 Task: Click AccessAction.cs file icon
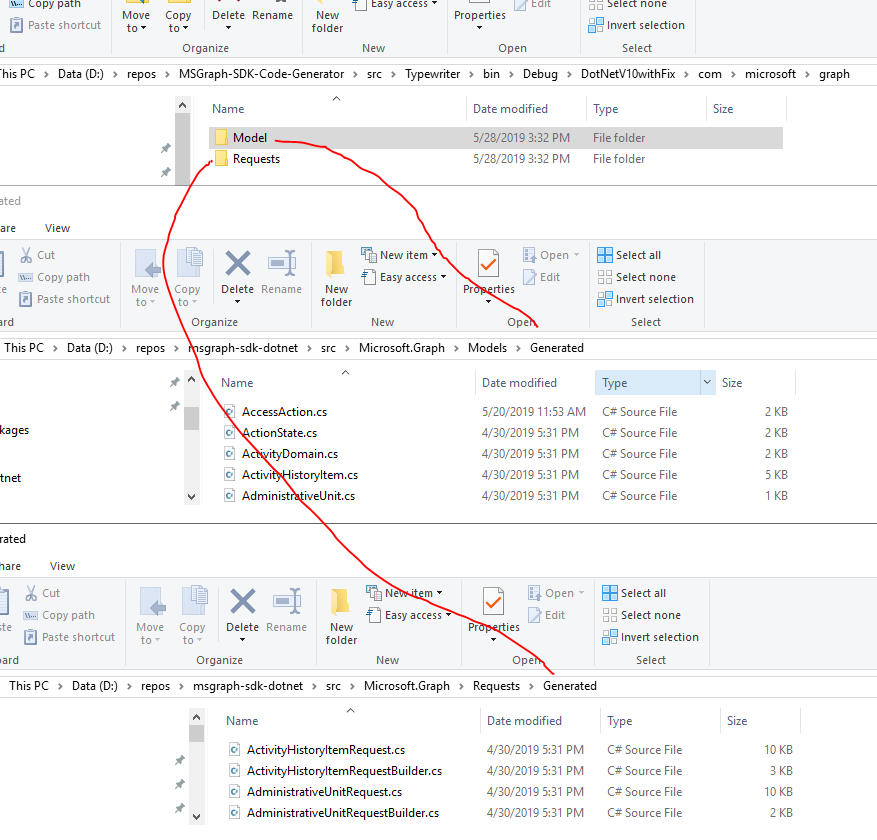pyautogui.click(x=229, y=412)
